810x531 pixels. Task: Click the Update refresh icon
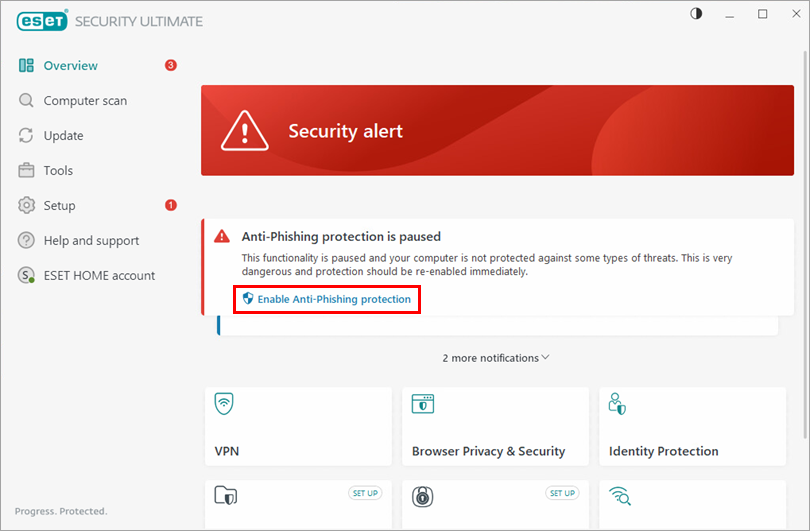(26, 136)
